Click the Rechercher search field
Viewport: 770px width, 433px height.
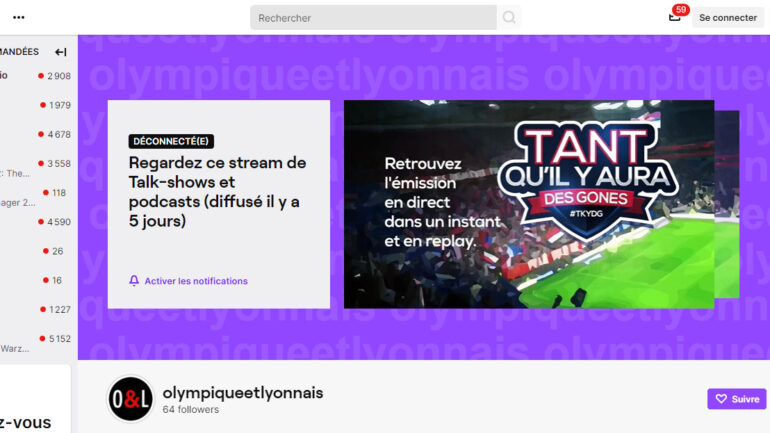coord(373,18)
